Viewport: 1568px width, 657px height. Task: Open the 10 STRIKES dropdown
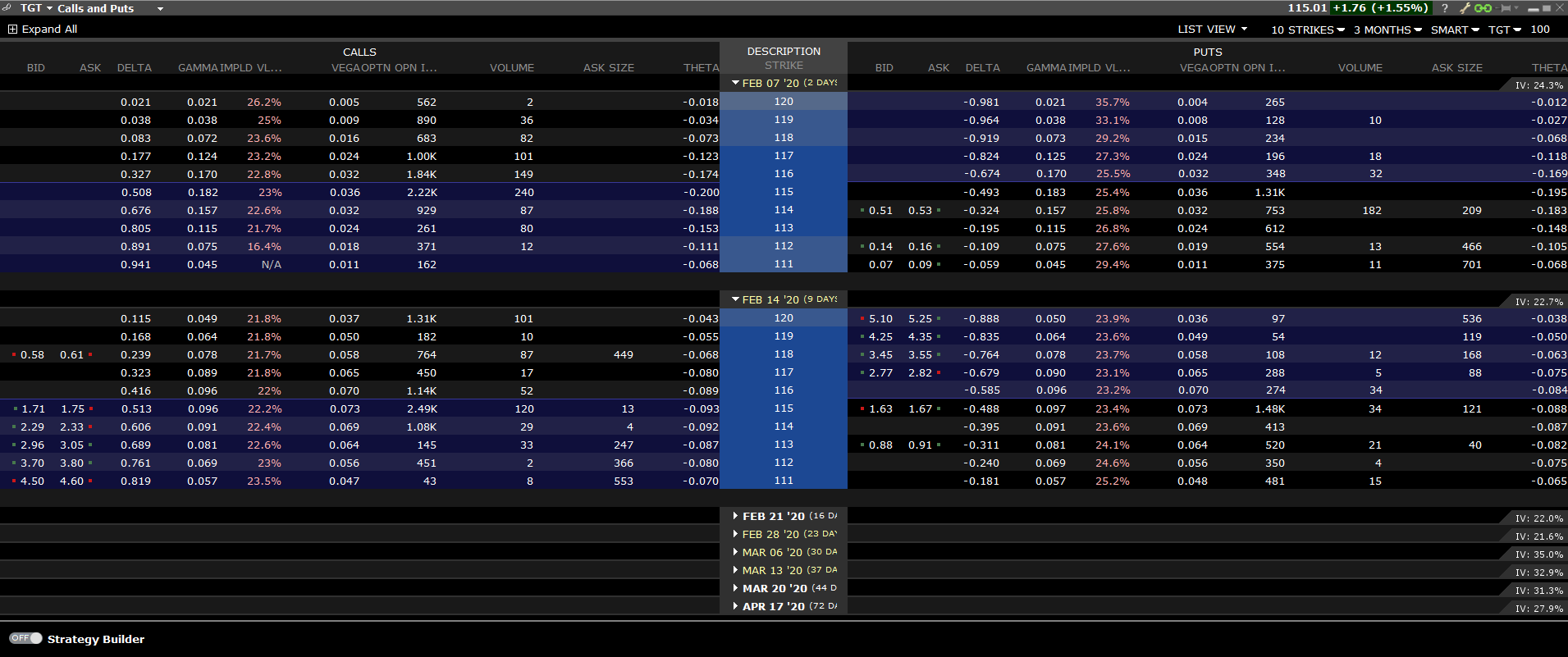click(1308, 30)
